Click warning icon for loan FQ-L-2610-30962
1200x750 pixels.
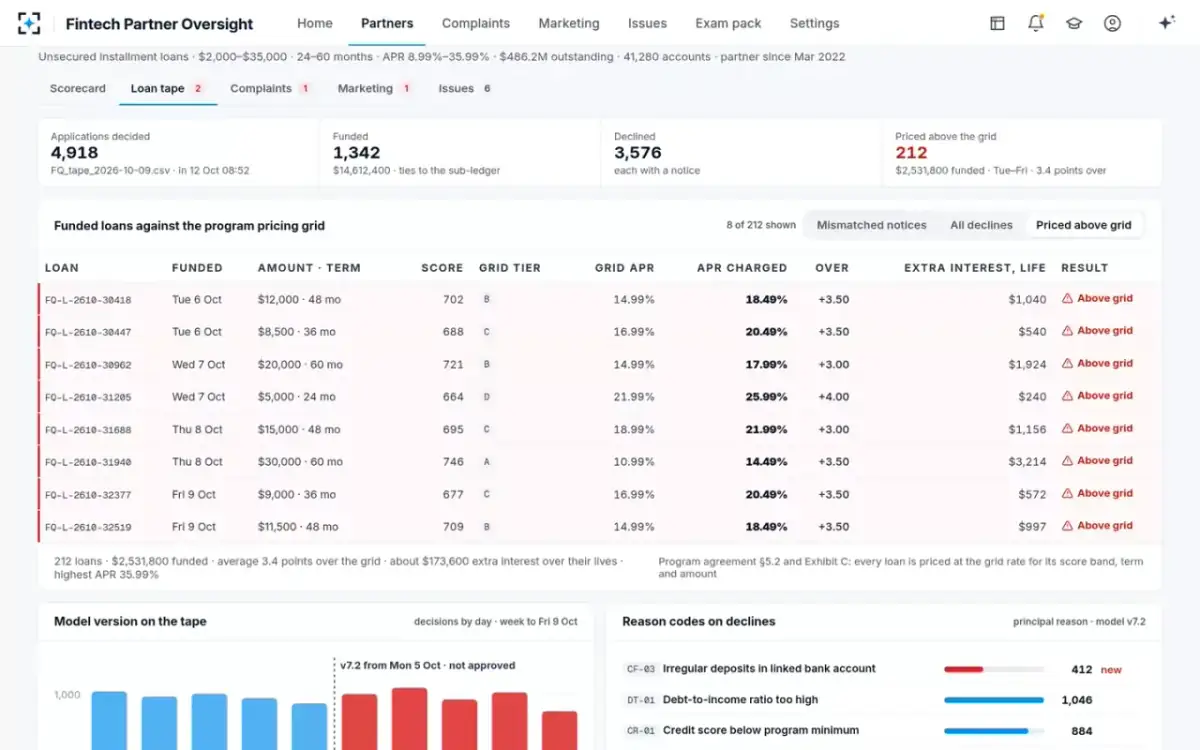pos(1067,364)
